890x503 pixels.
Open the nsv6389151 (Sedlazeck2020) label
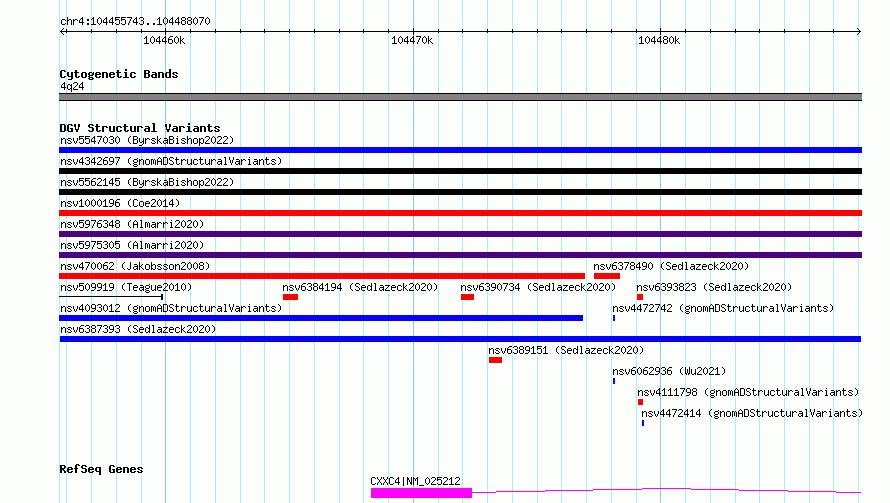point(566,350)
